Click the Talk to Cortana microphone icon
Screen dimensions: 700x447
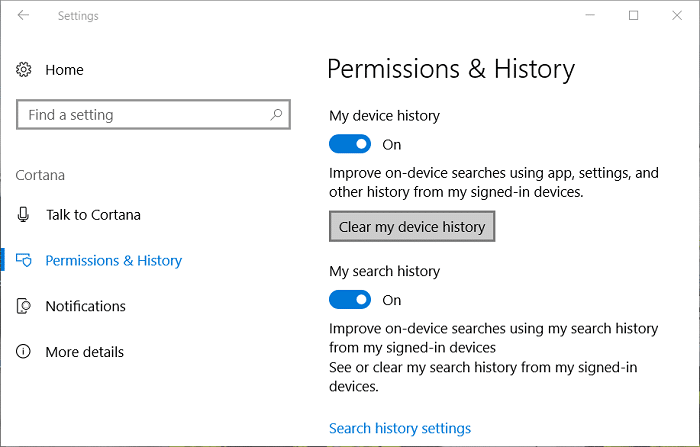point(24,215)
